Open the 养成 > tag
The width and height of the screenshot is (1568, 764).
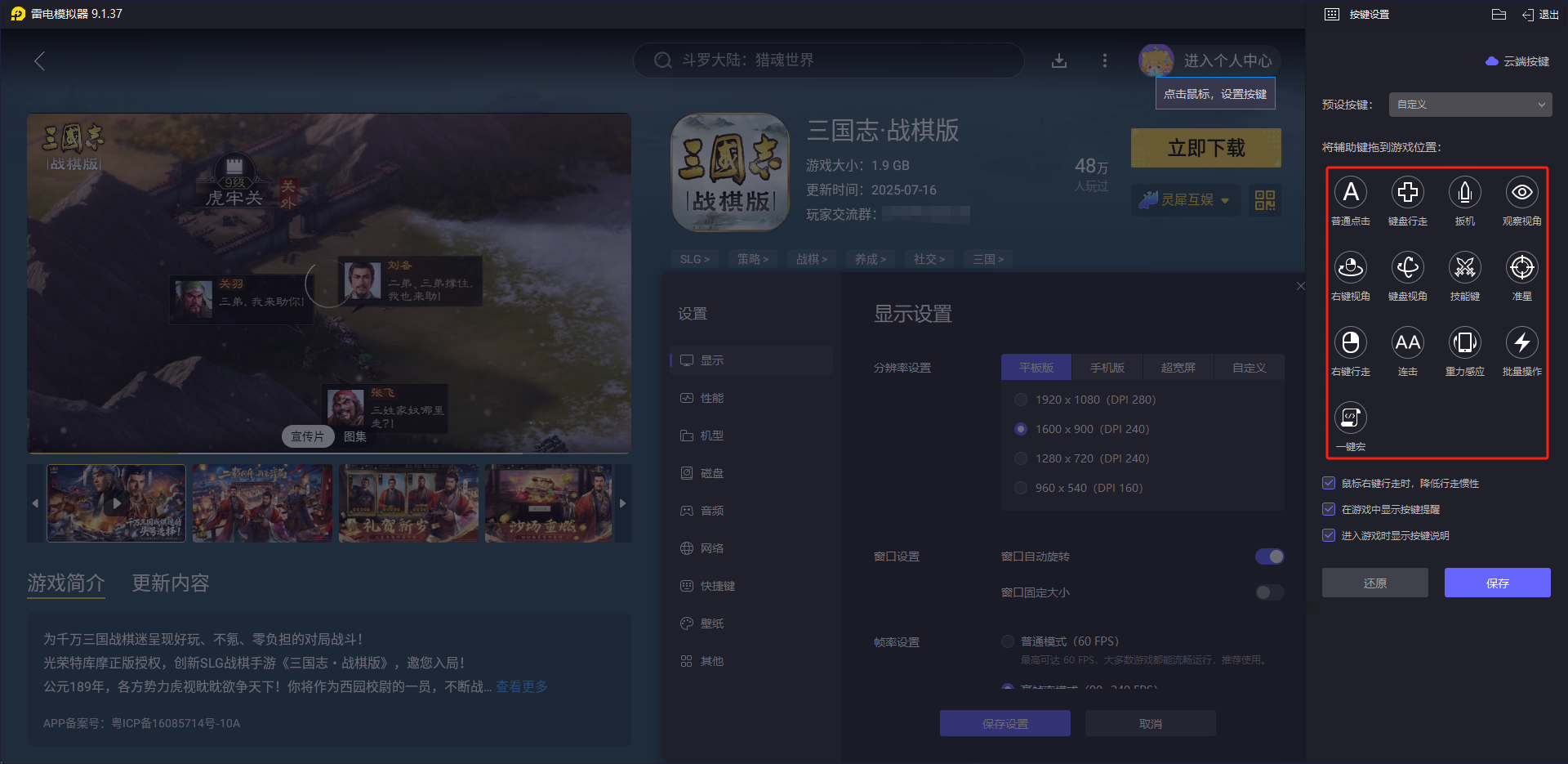871,259
